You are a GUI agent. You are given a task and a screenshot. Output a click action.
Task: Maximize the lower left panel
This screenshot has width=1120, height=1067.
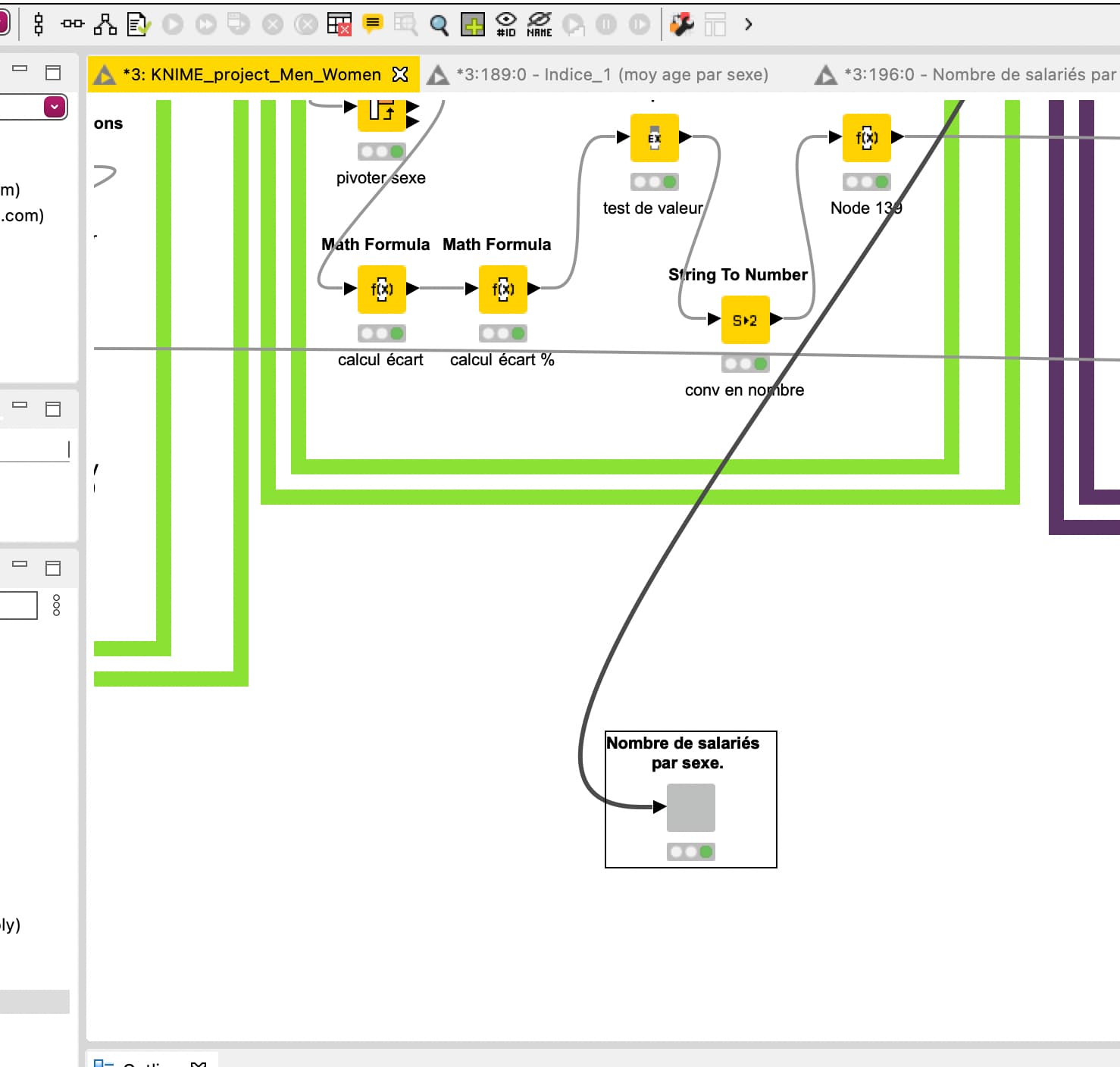coord(53,568)
